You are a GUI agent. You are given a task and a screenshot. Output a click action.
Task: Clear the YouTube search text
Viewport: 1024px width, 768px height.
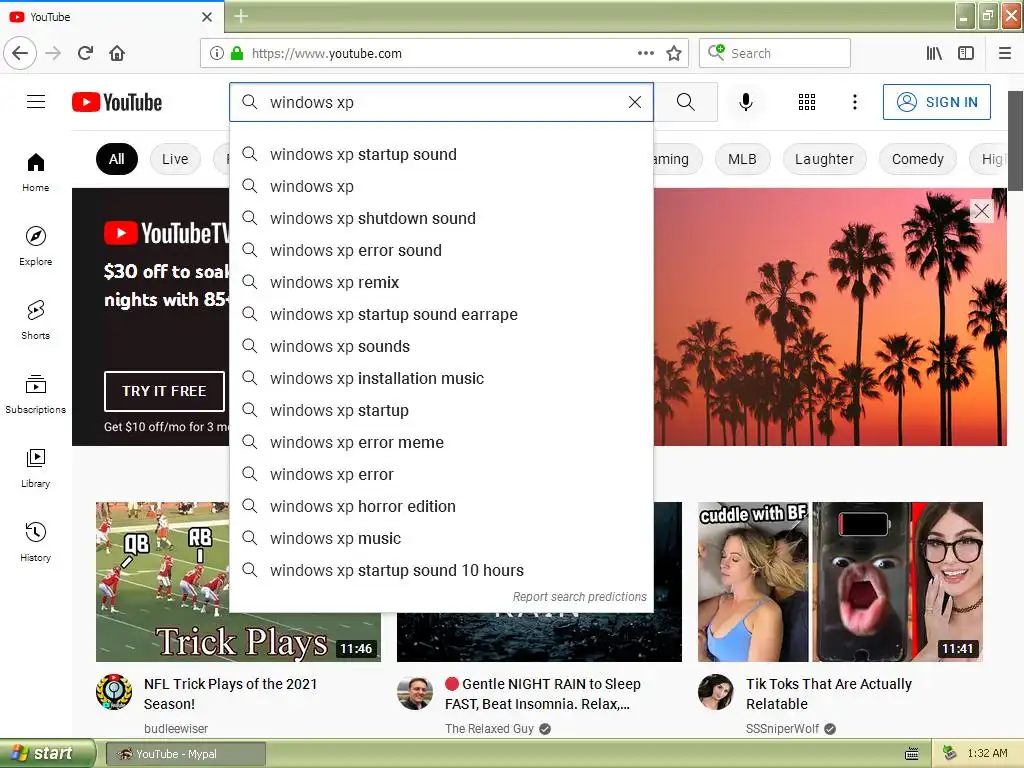635,102
